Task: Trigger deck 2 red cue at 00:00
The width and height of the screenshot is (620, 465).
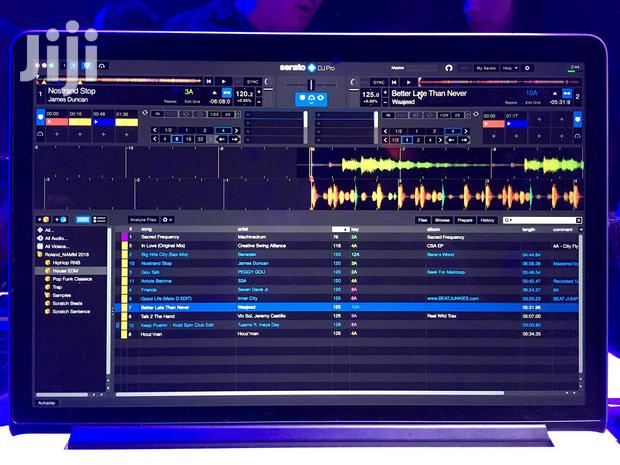Action: [493, 124]
